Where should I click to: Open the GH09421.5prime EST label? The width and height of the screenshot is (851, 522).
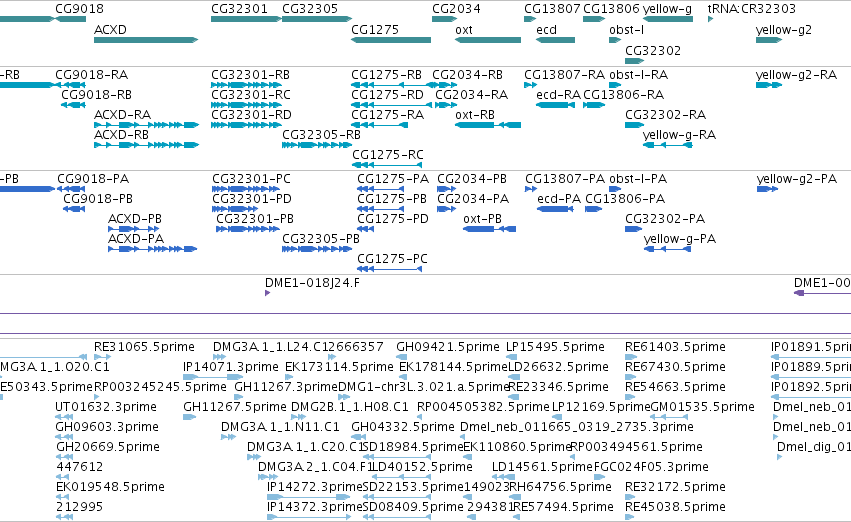click(x=448, y=347)
